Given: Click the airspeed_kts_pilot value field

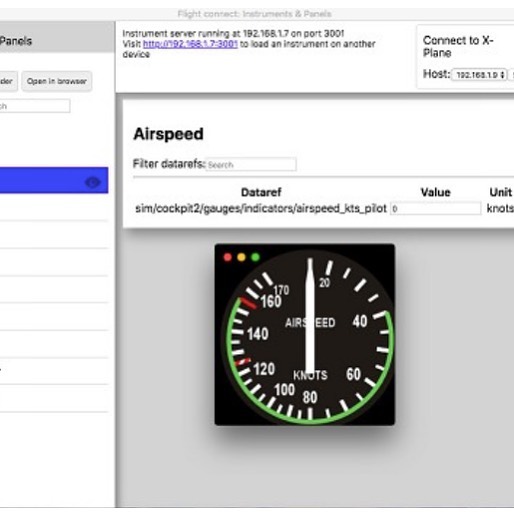Looking at the screenshot, I should click(x=435, y=209).
